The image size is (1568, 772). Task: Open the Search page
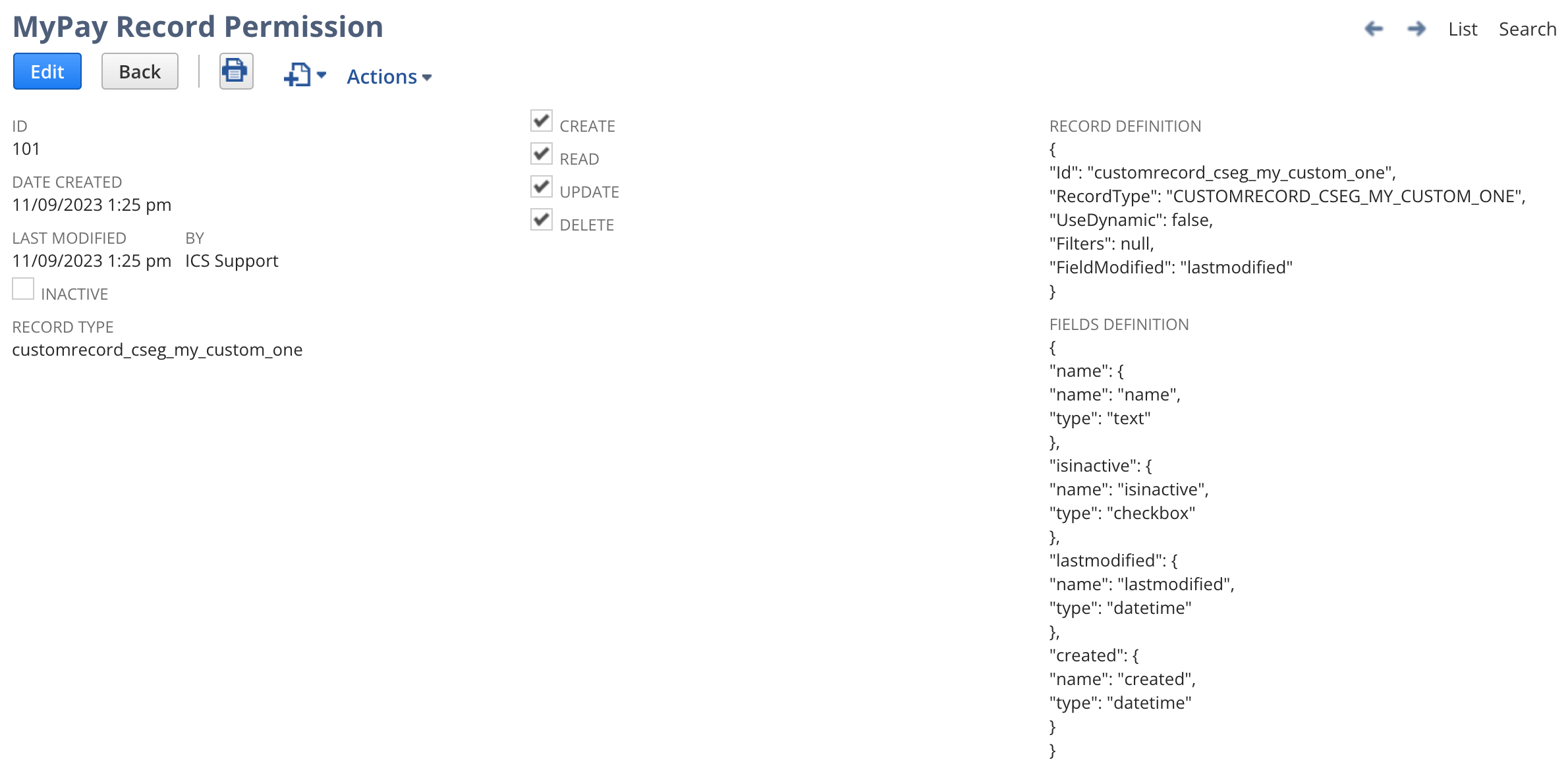[x=1527, y=29]
